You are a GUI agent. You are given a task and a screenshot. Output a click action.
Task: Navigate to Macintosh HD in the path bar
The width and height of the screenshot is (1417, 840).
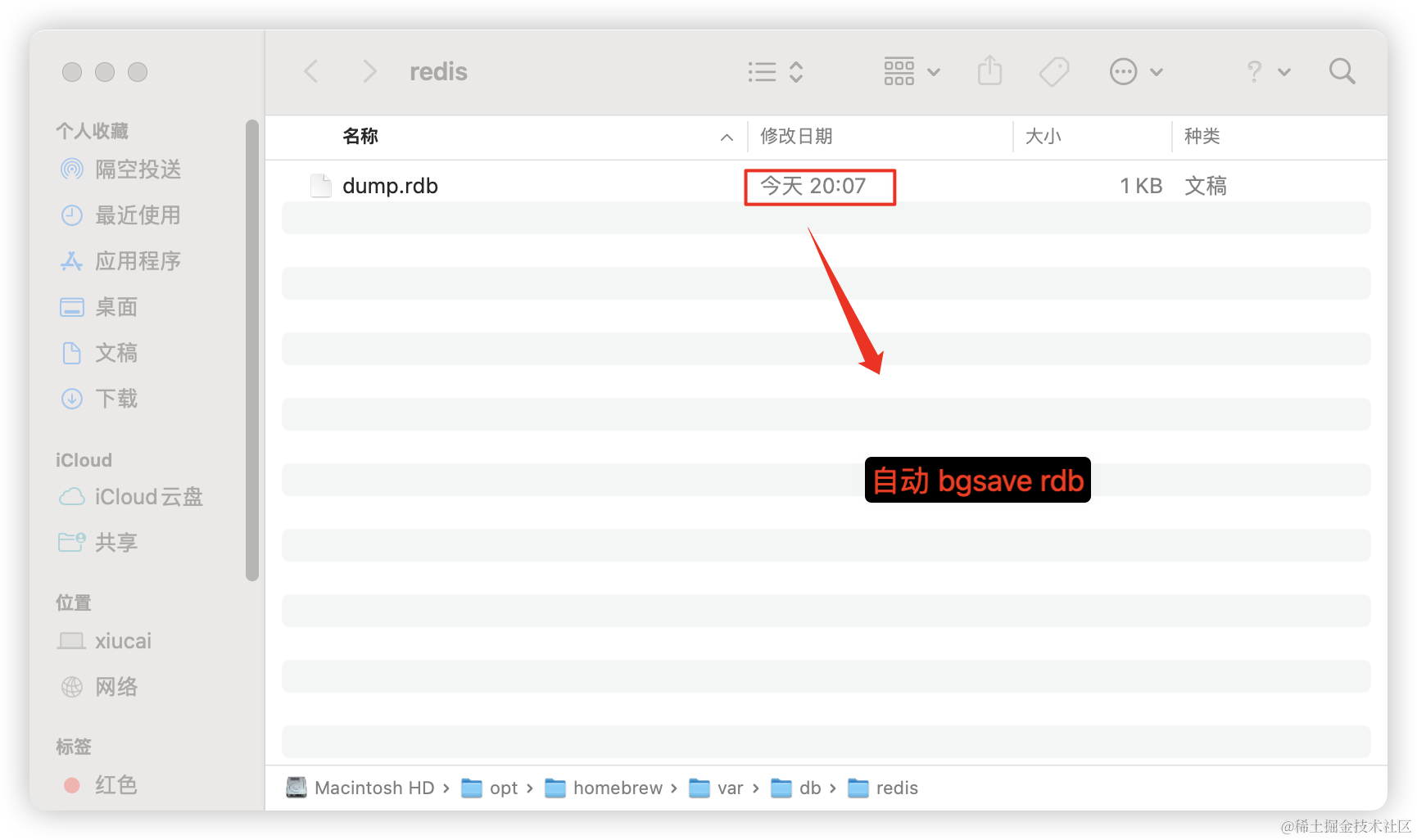click(374, 788)
